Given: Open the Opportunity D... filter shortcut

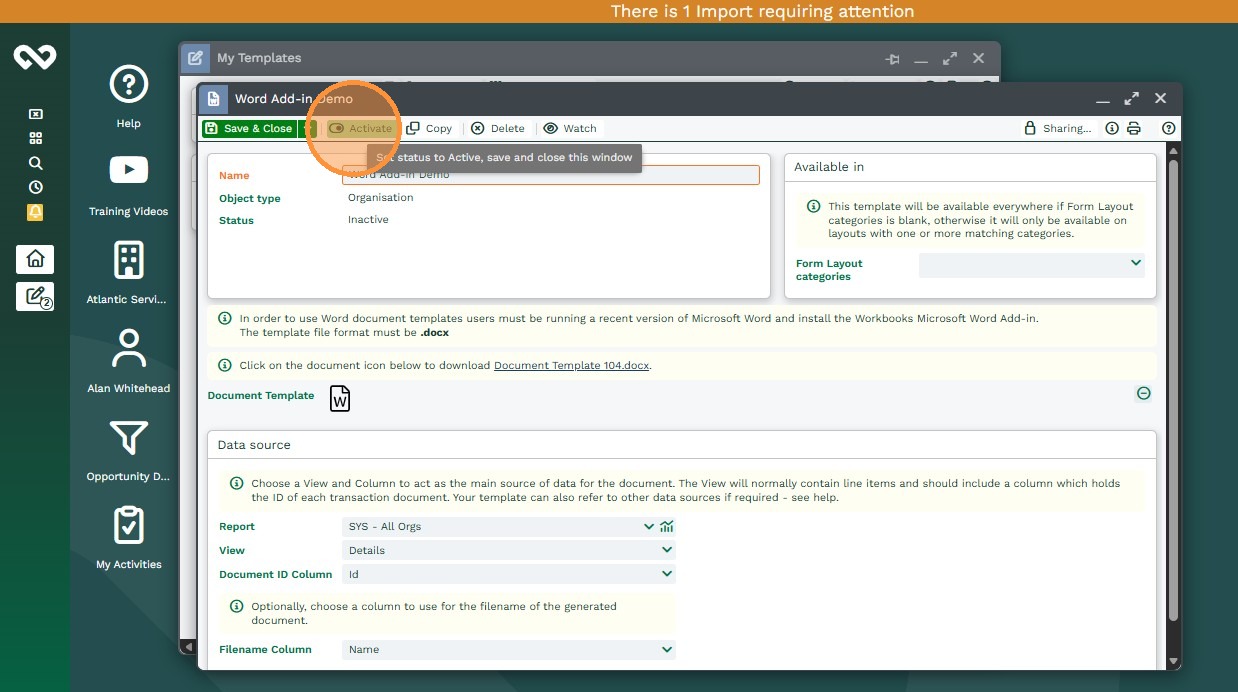Looking at the screenshot, I should (x=128, y=449).
